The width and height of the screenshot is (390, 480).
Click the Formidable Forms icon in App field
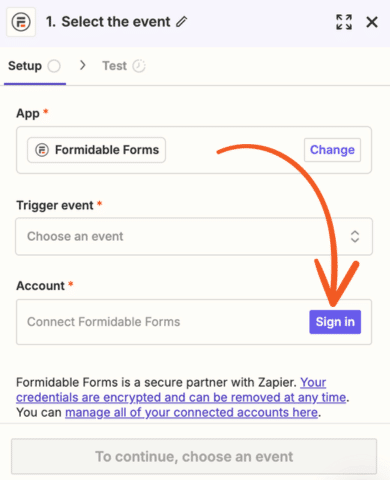pyautogui.click(x=42, y=150)
